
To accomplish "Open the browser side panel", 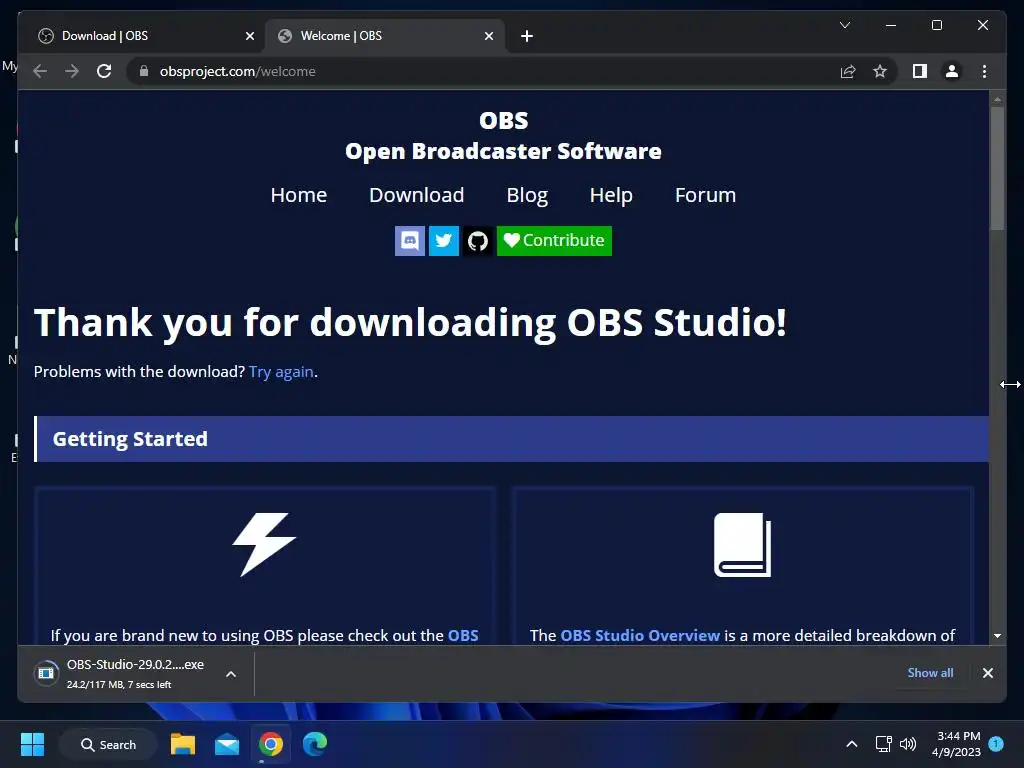I will [x=920, y=71].
